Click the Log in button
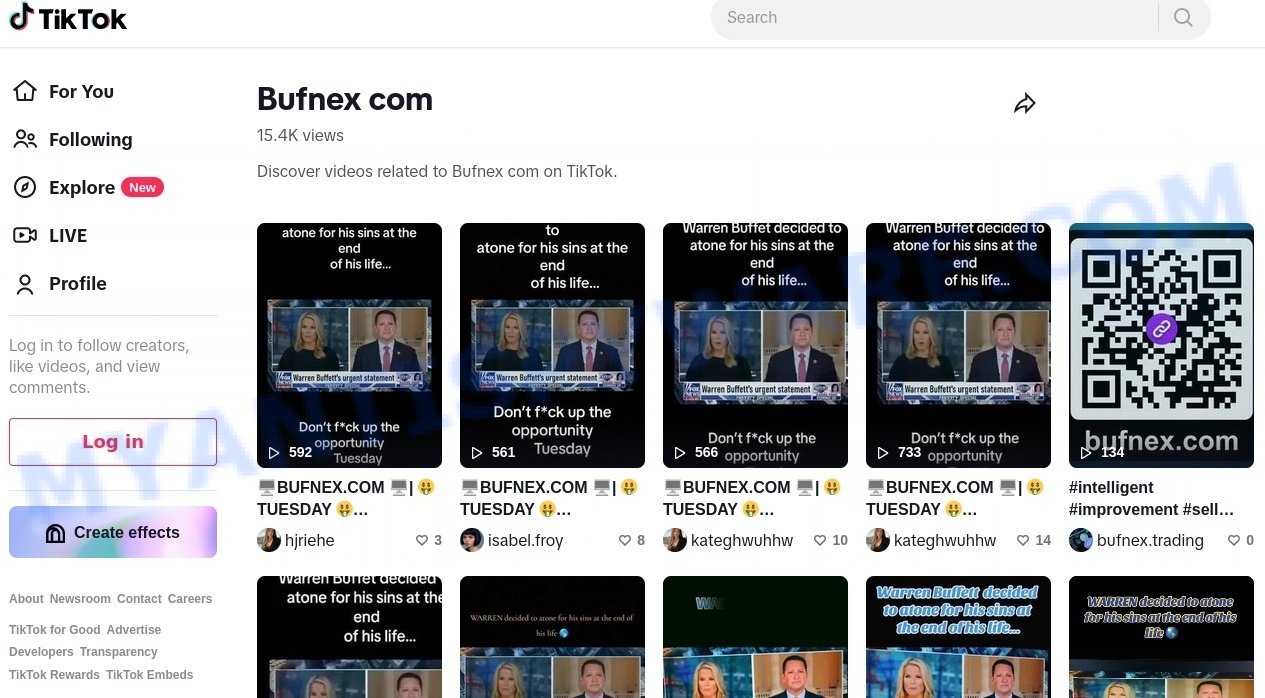The image size is (1265, 698). (113, 442)
